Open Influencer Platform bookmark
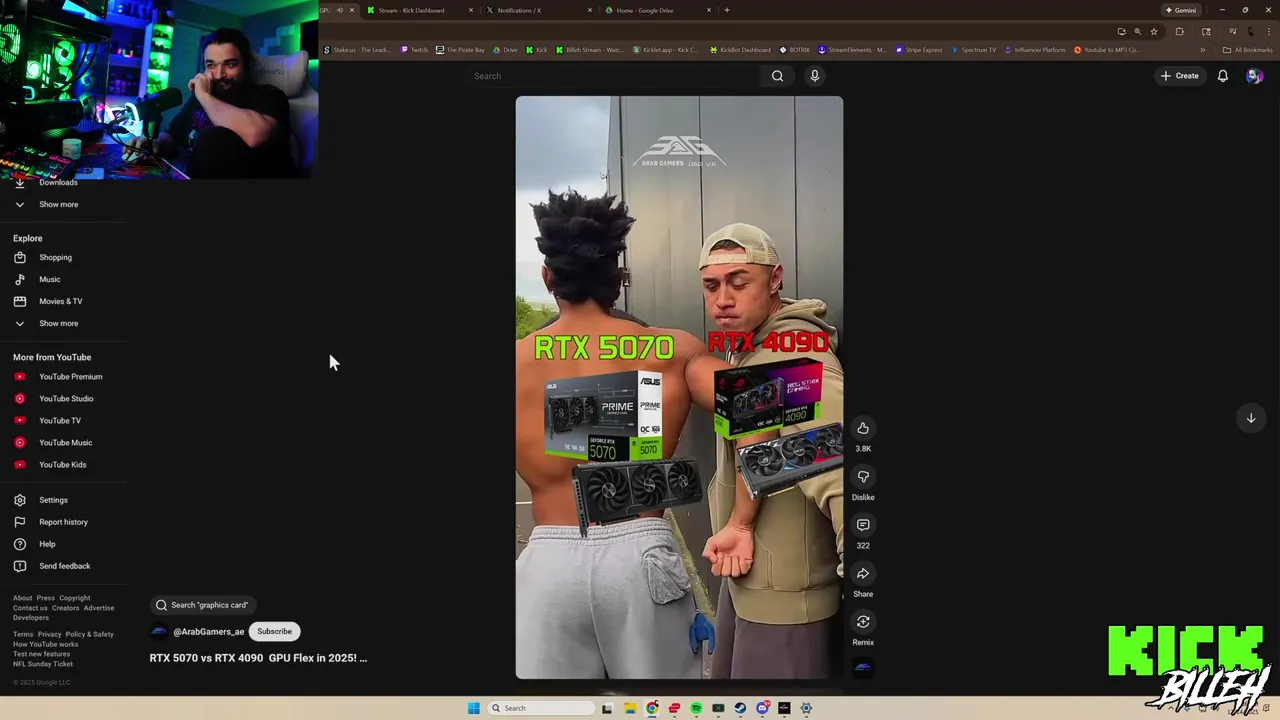This screenshot has height=720, width=1280. tap(1035, 50)
